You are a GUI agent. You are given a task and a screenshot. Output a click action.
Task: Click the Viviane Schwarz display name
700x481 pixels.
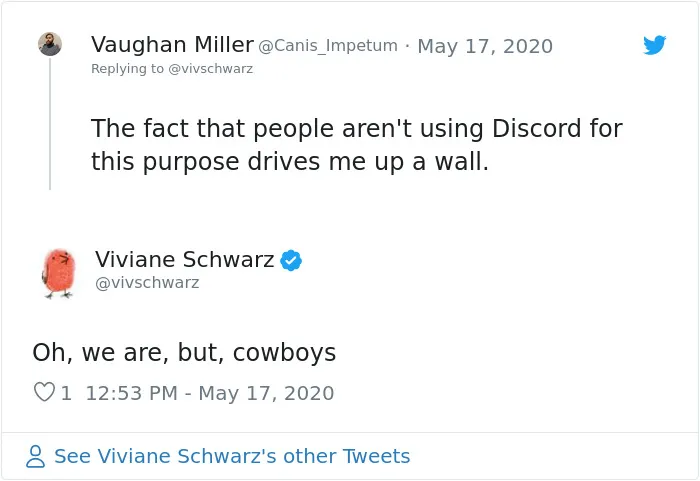point(184,259)
